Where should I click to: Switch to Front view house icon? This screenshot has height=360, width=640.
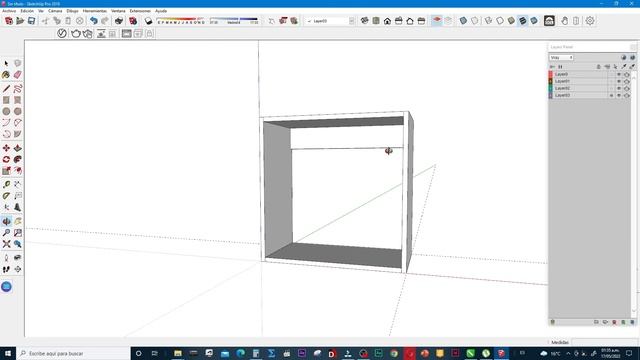(x=387, y=21)
